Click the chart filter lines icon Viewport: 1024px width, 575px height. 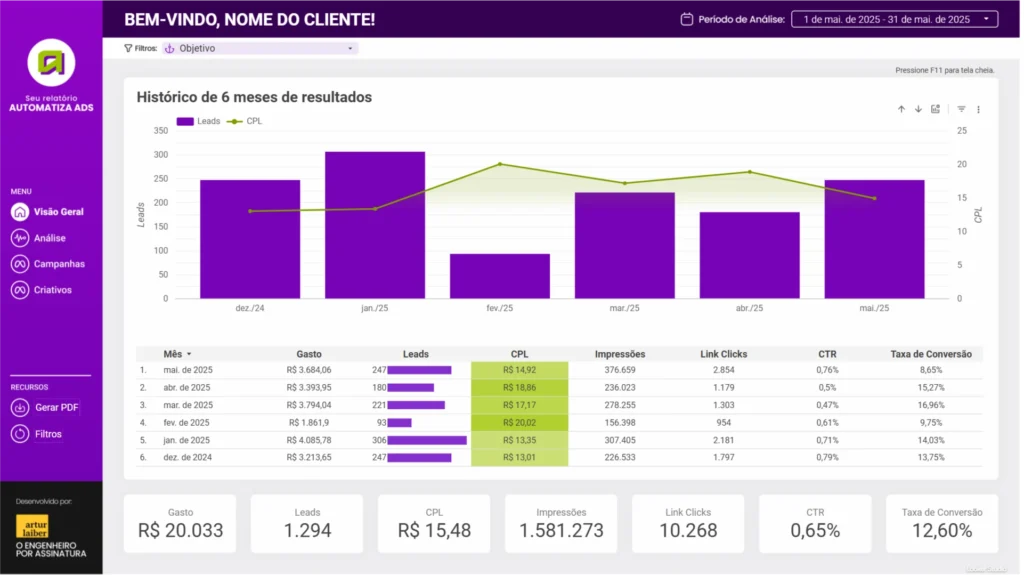point(961,109)
